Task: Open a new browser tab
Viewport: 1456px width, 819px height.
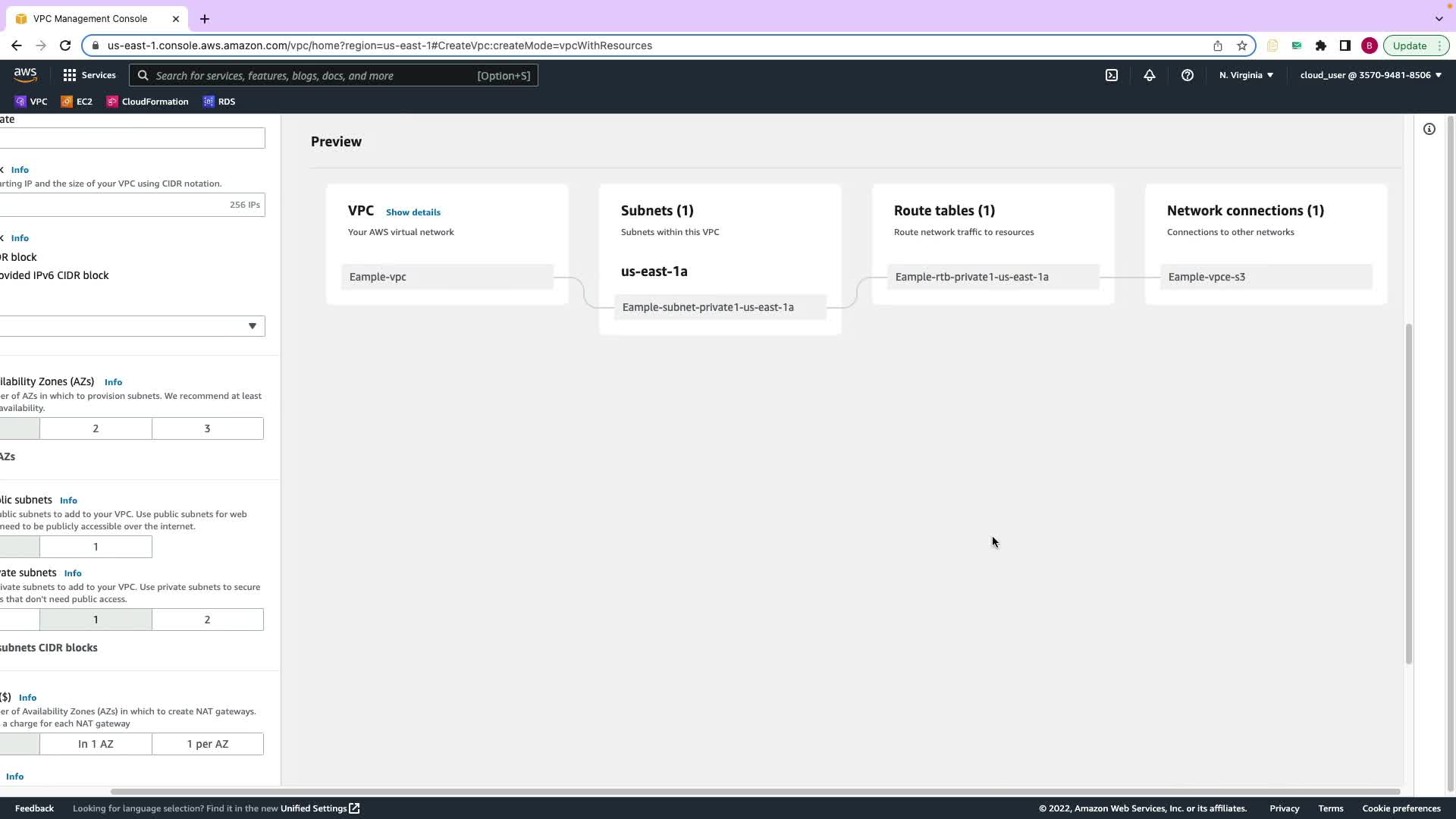Action: (204, 18)
